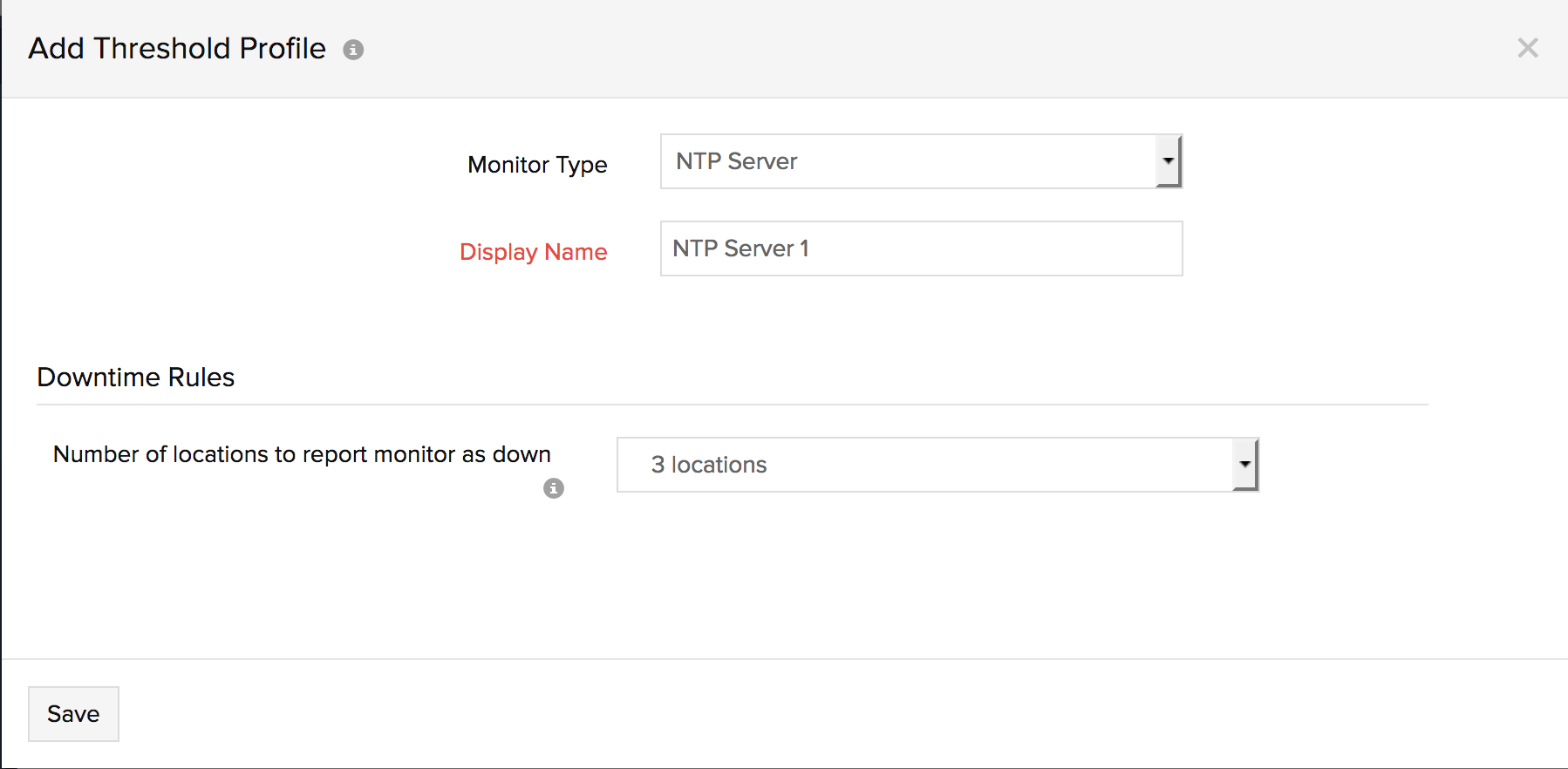Image resolution: width=1568 pixels, height=769 pixels.
Task: Click the arrow on the locations dropdown
Action: point(1244,465)
